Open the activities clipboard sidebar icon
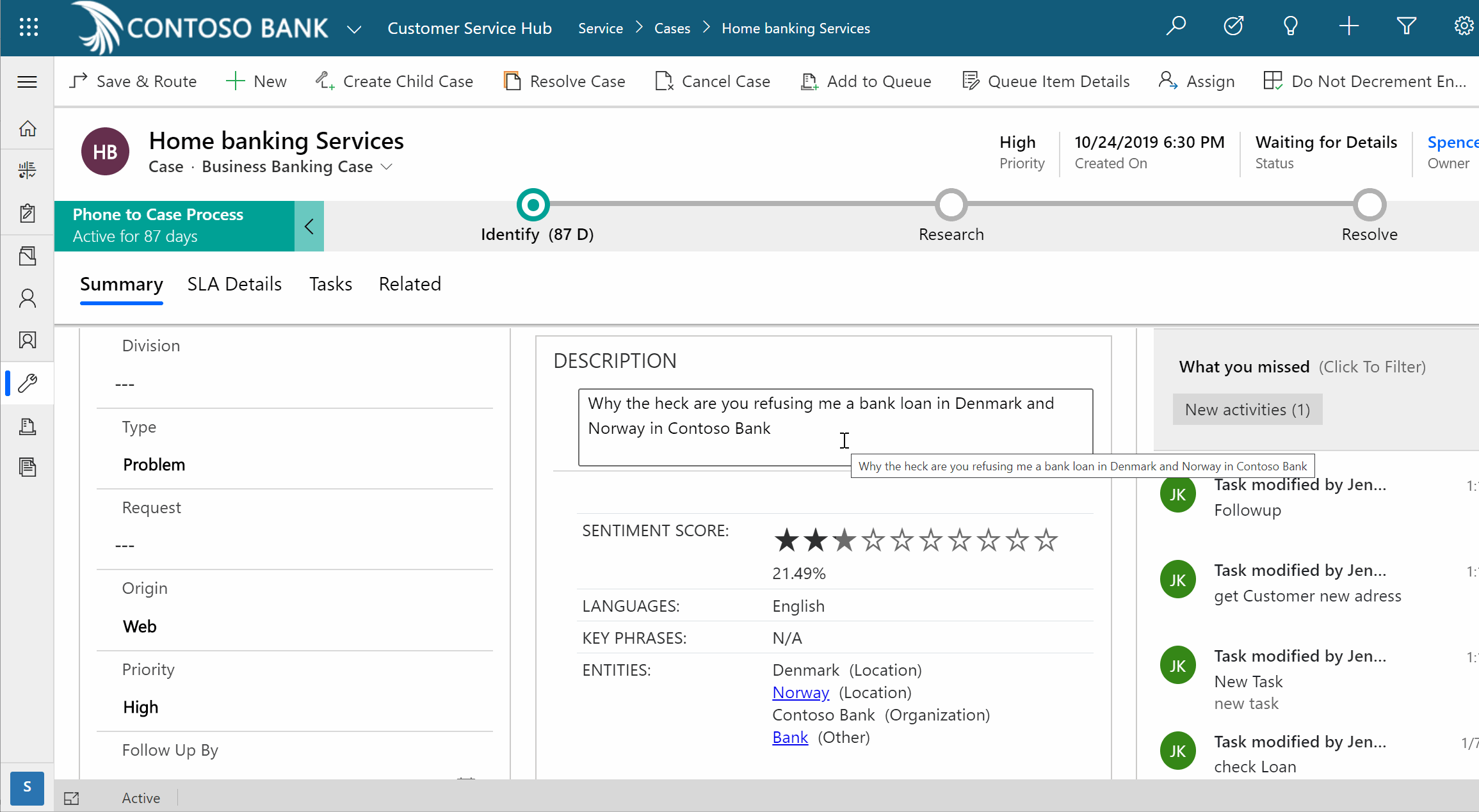This screenshot has width=1479, height=812. click(27, 213)
